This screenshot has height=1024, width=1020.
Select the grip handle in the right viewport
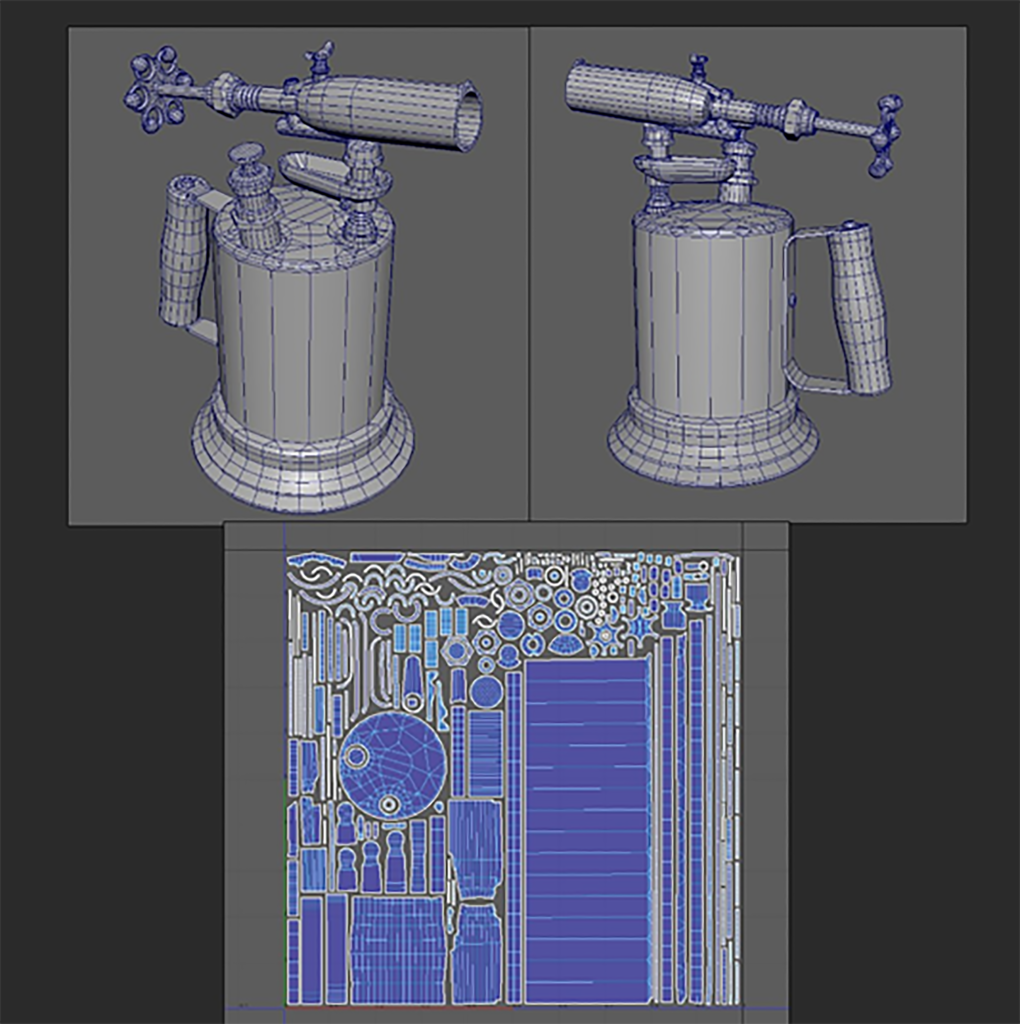(x=859, y=309)
